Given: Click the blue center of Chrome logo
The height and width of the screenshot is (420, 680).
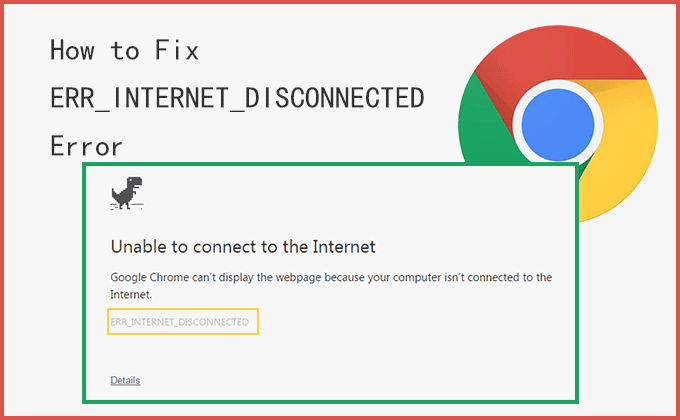Looking at the screenshot, I should coord(558,125).
